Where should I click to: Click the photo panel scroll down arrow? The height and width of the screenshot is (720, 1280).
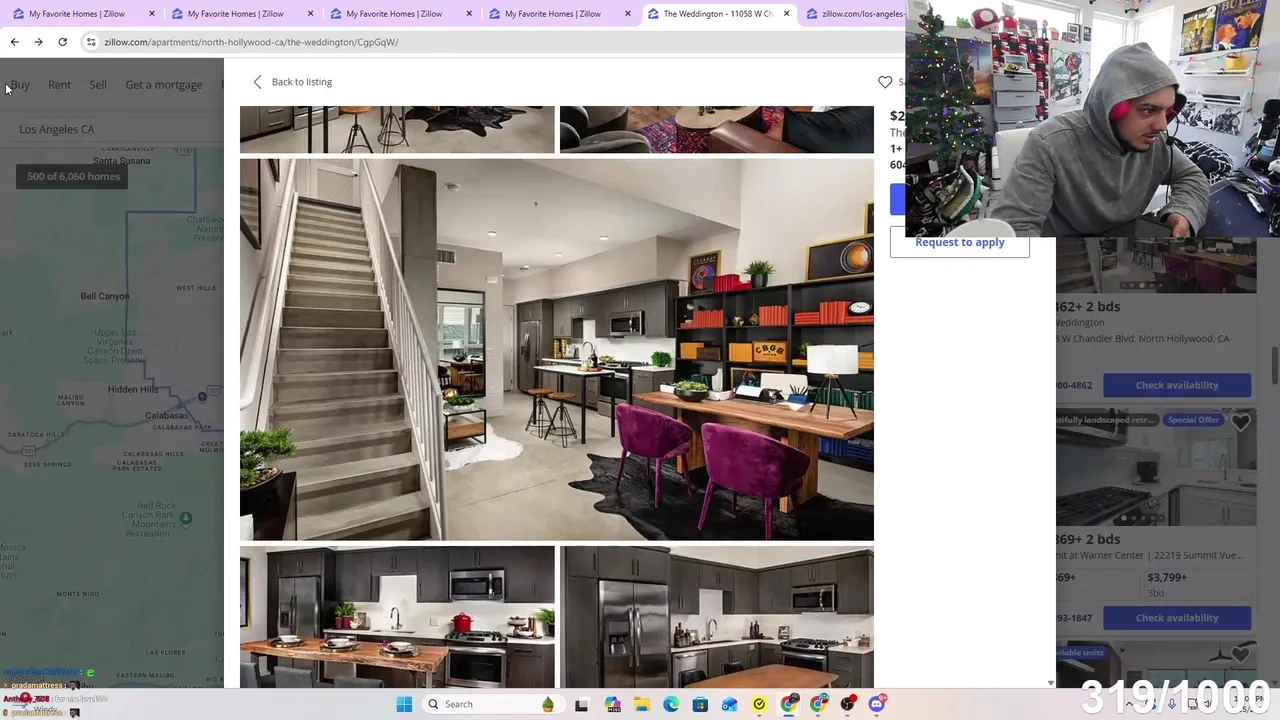[x=1050, y=683]
